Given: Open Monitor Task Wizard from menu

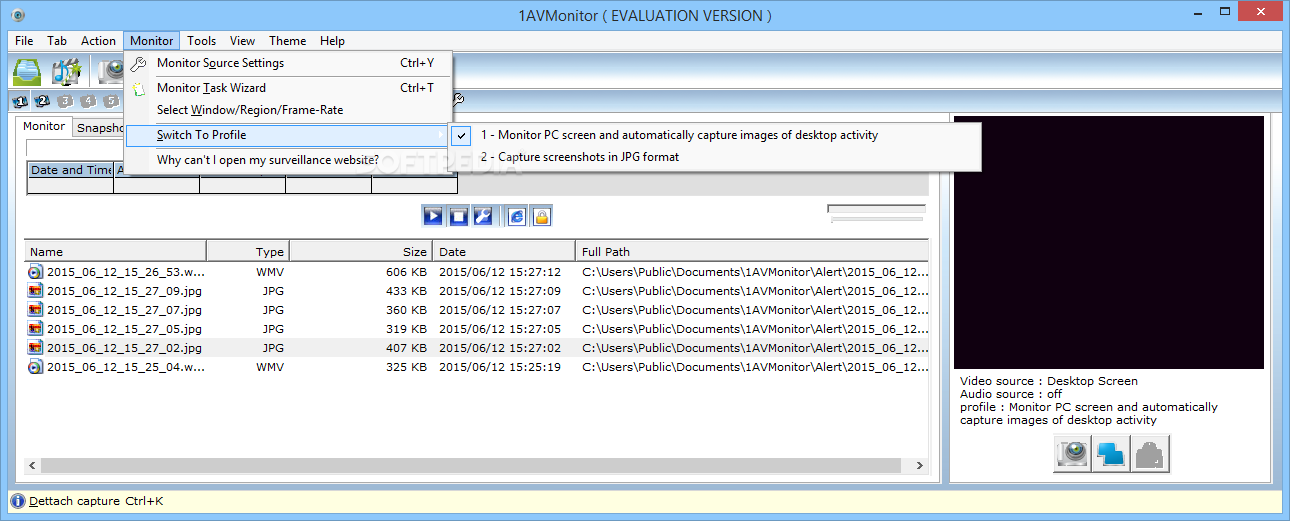Looking at the screenshot, I should (288, 88).
